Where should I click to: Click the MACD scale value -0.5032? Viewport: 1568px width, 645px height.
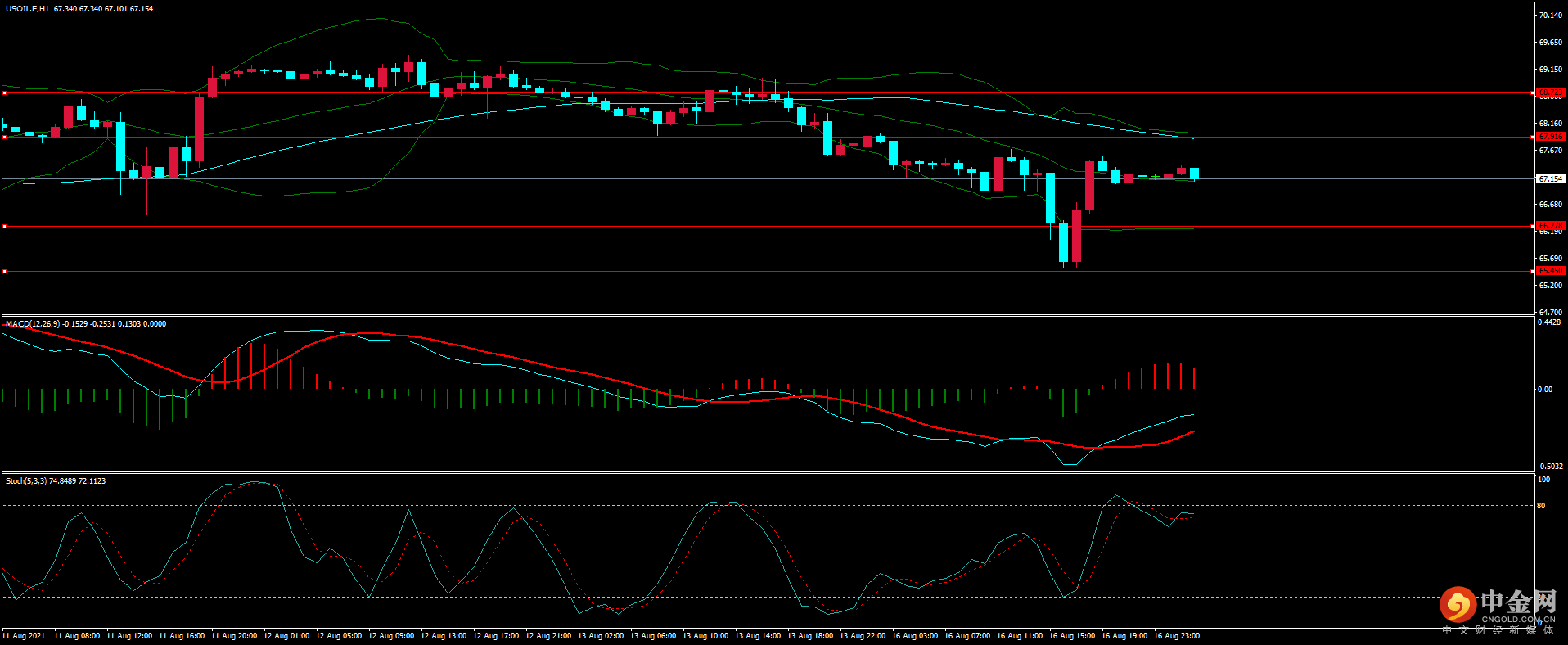1551,467
